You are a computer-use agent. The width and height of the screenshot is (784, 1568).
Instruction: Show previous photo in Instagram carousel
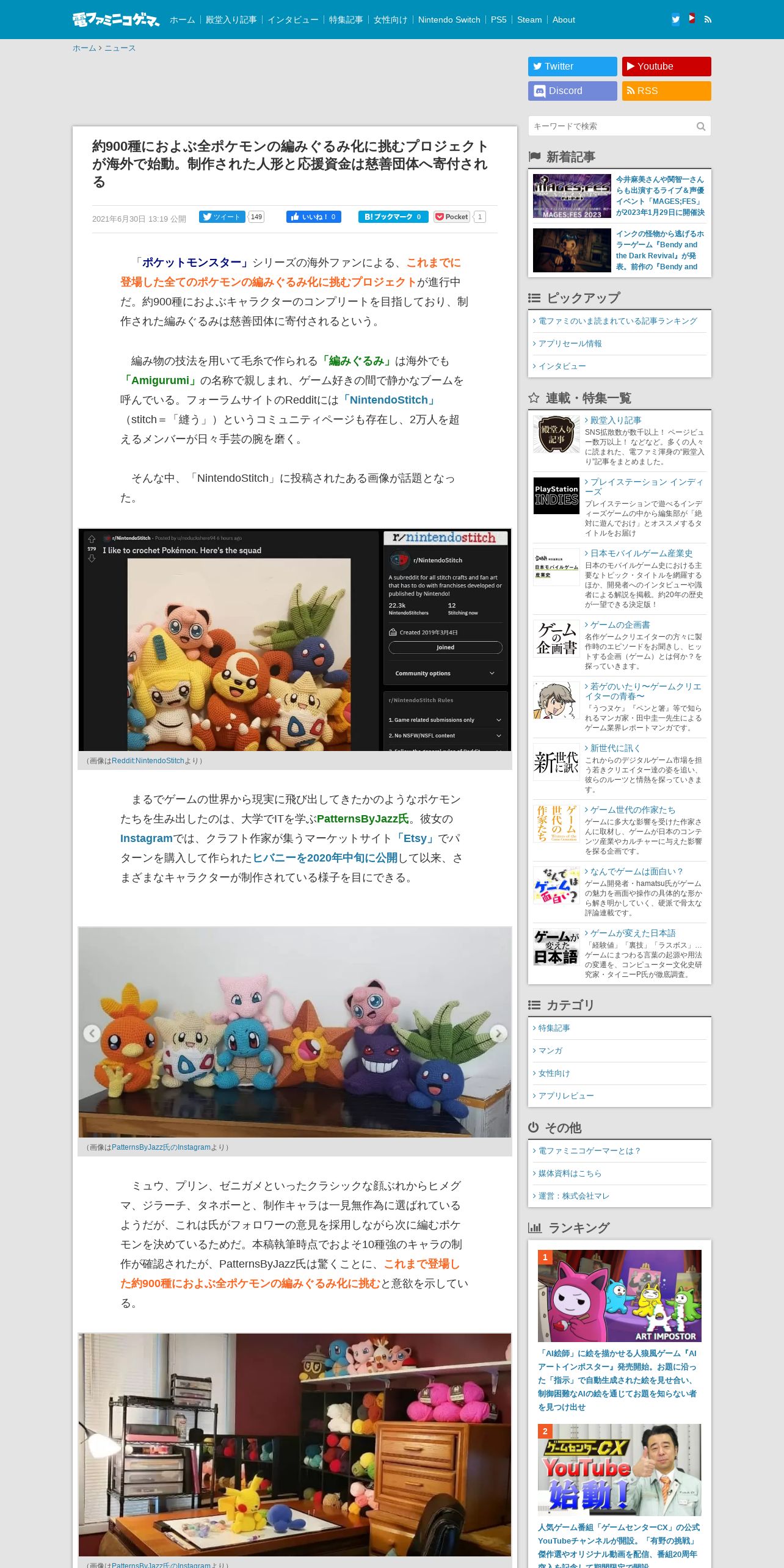coord(92,1033)
